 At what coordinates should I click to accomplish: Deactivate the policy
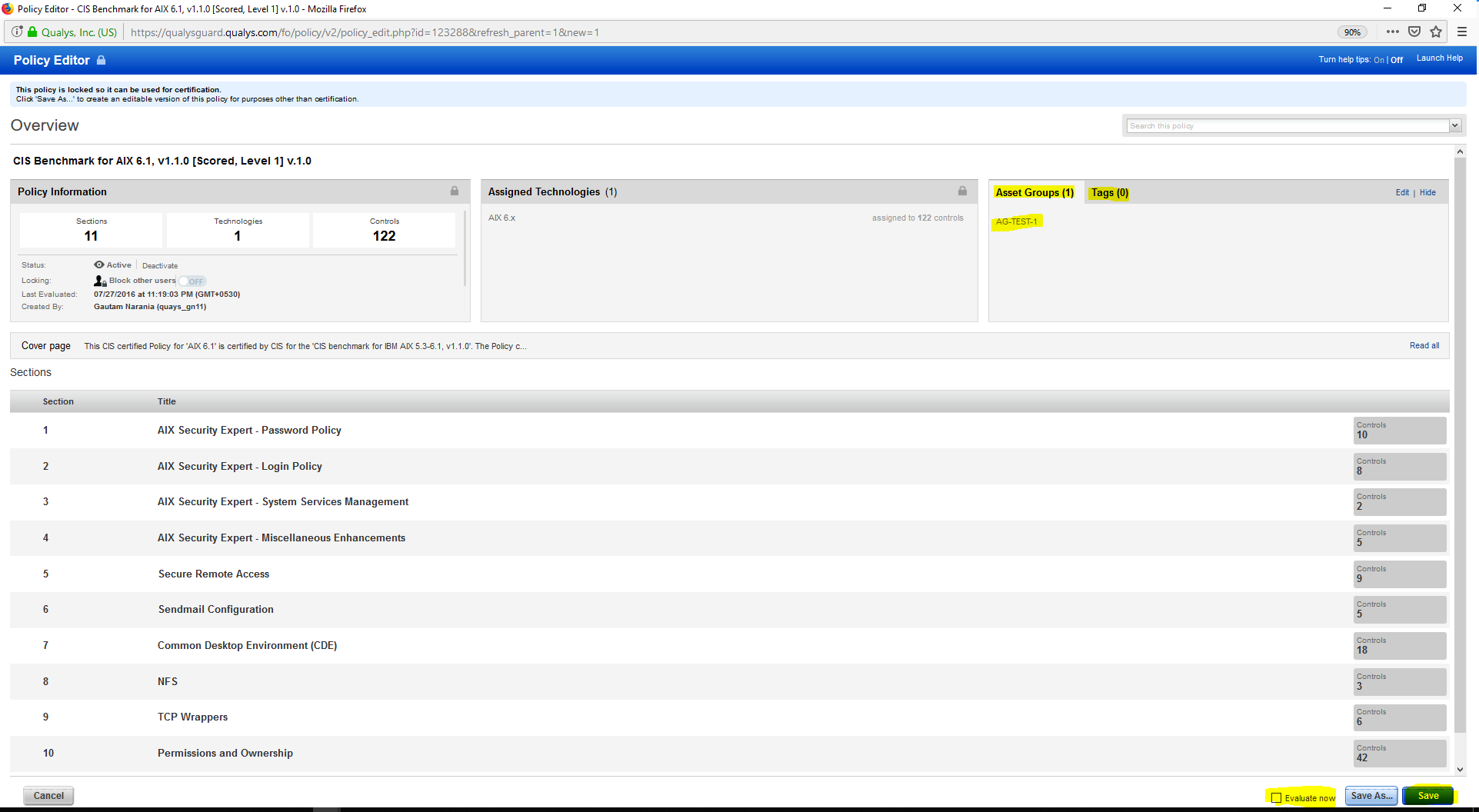coord(159,265)
